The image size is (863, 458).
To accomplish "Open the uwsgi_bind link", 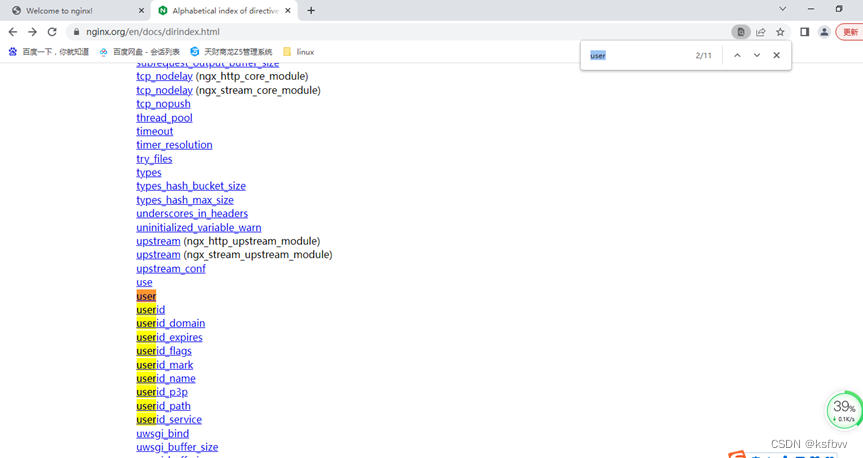I will pos(163,434).
